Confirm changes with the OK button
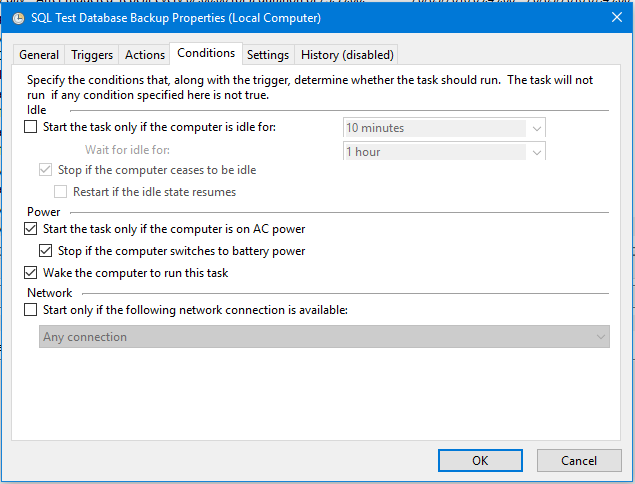This screenshot has height=484, width=635. pos(480,461)
